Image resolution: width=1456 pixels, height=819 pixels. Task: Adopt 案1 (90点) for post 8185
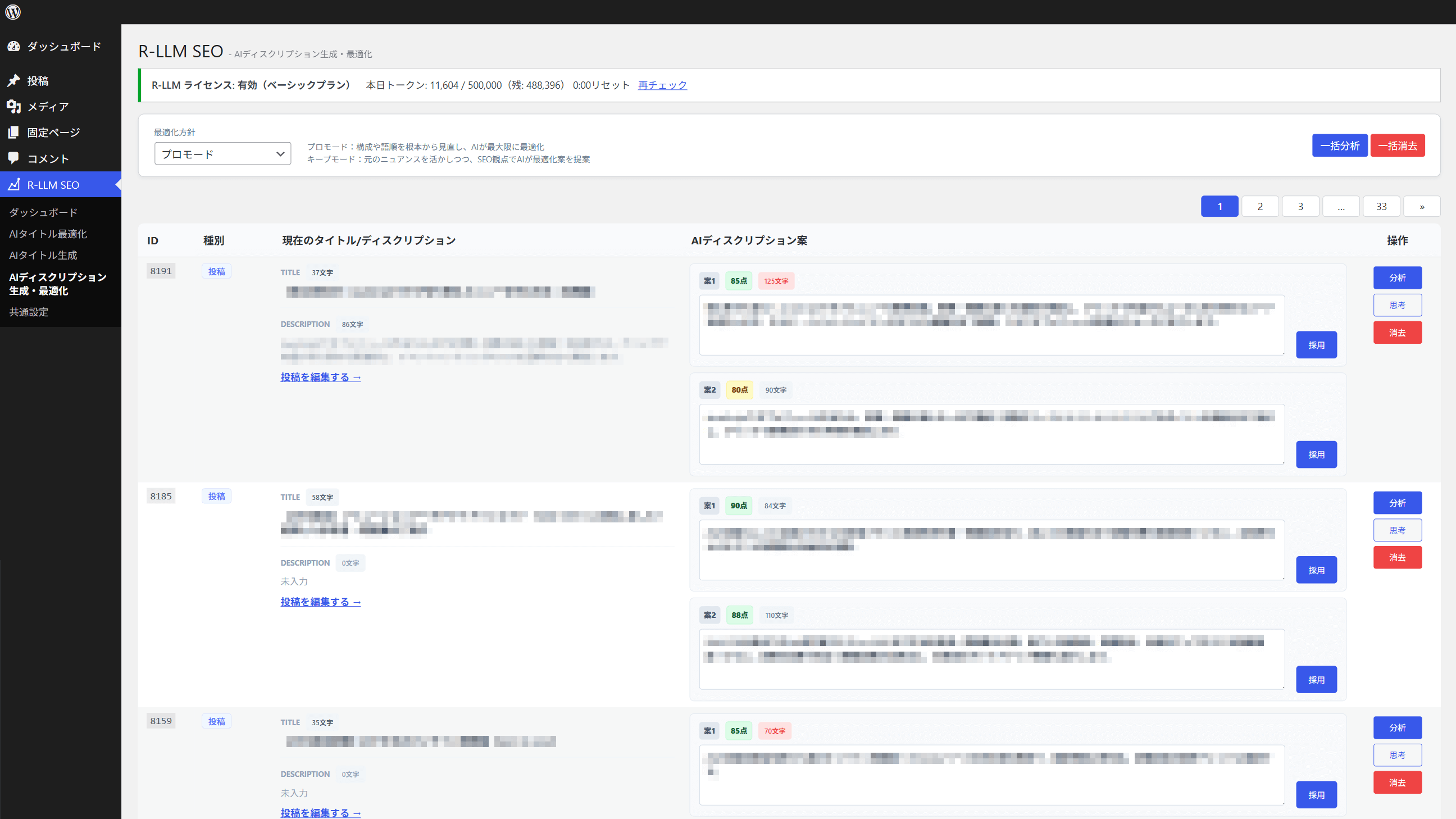click(x=1316, y=570)
